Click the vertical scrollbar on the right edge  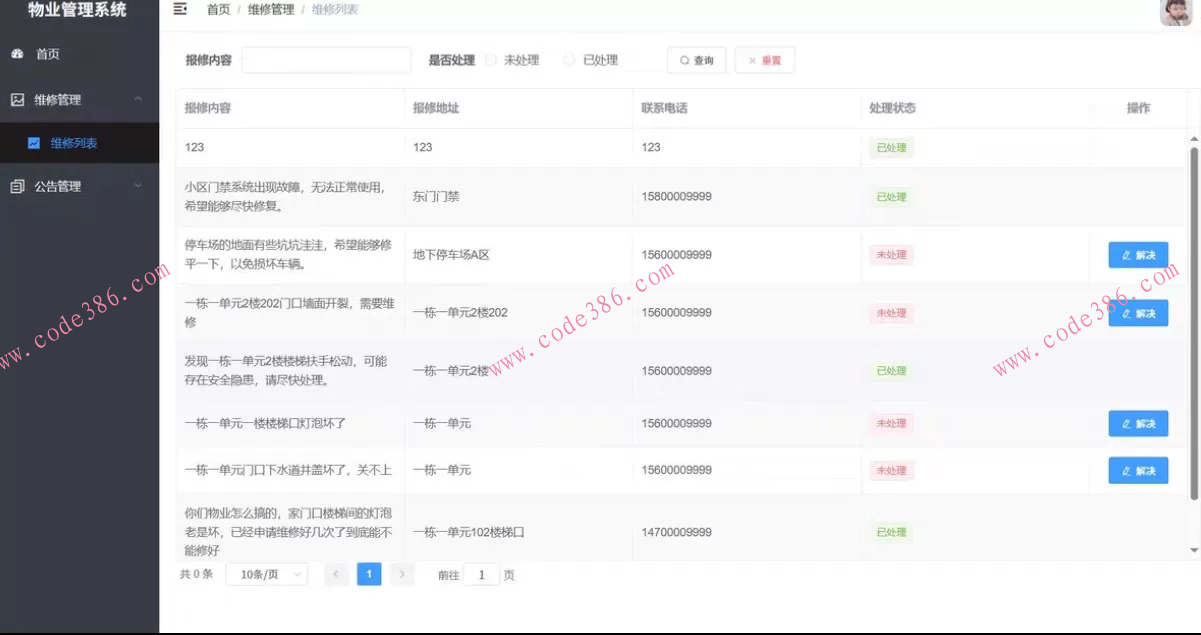point(1194,300)
